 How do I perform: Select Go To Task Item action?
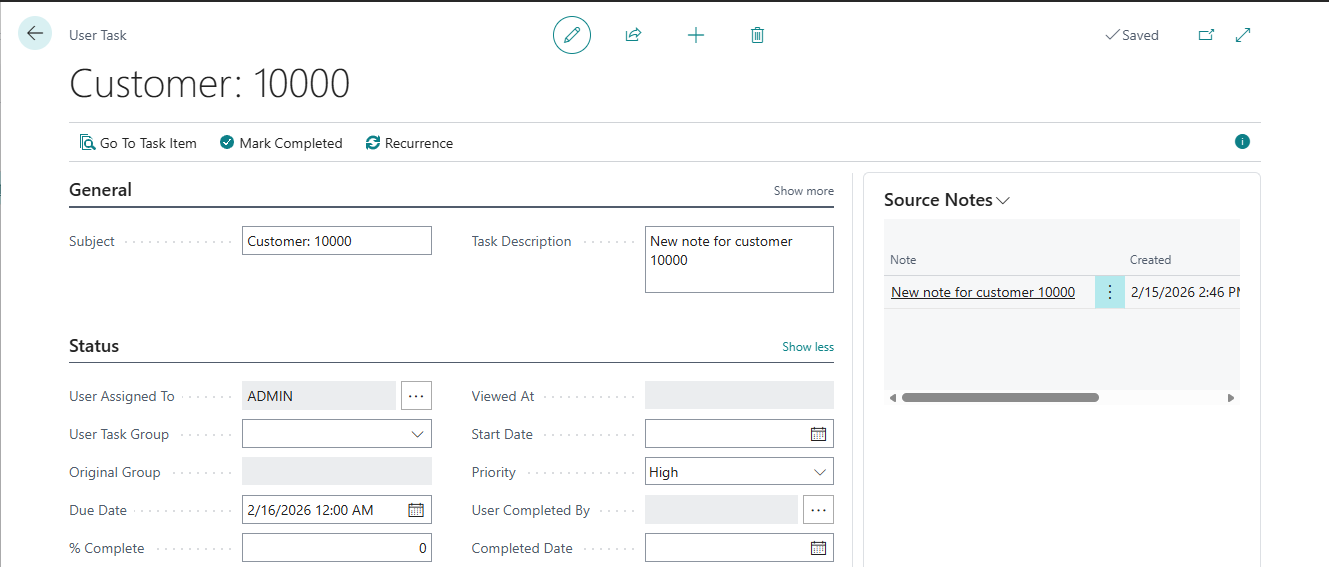click(138, 143)
